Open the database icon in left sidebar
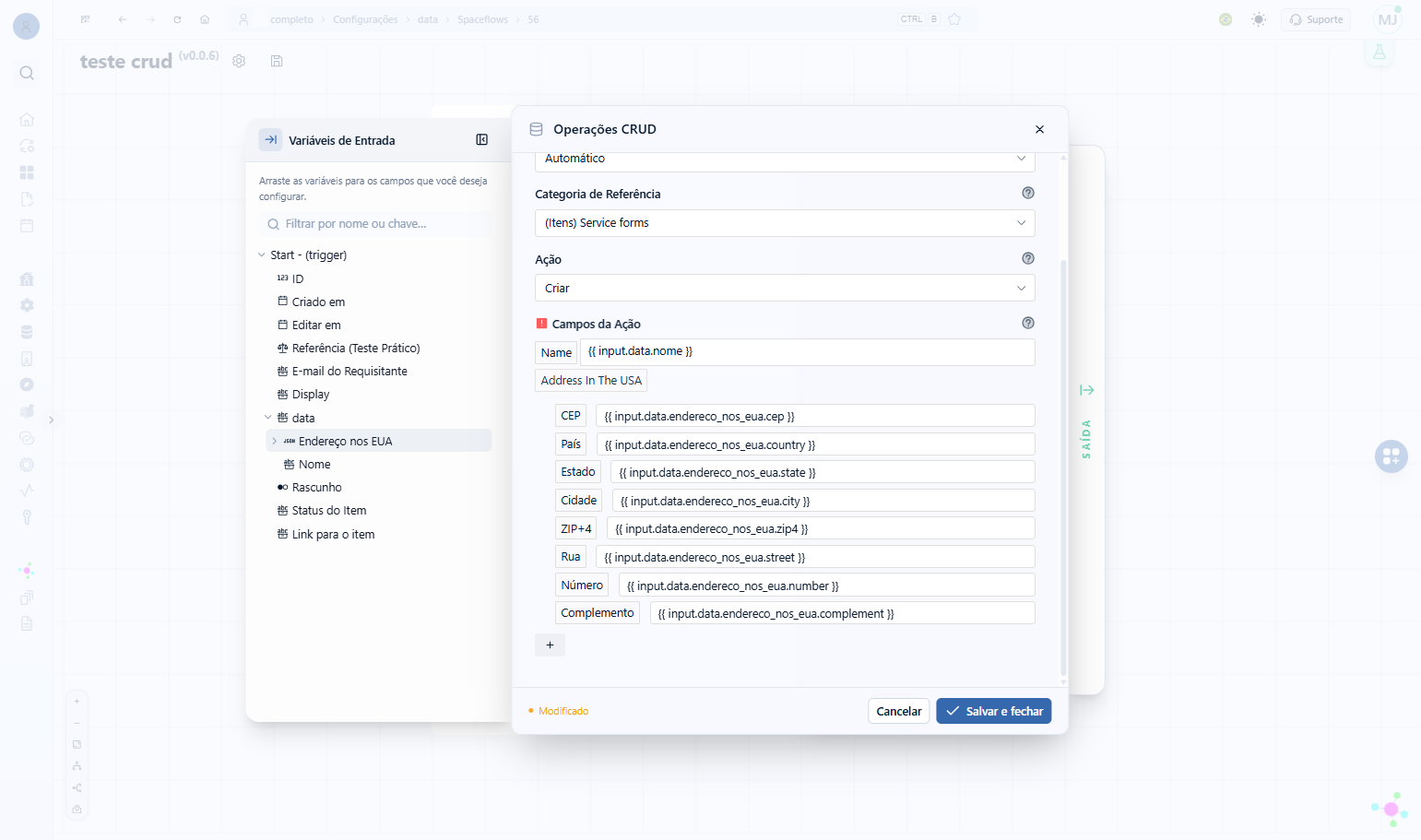This screenshot has height=840, width=1421. click(27, 332)
